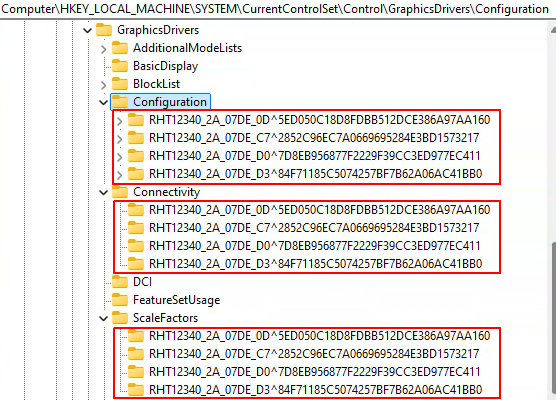Collapse the Connectivity key chevron

[103, 193]
